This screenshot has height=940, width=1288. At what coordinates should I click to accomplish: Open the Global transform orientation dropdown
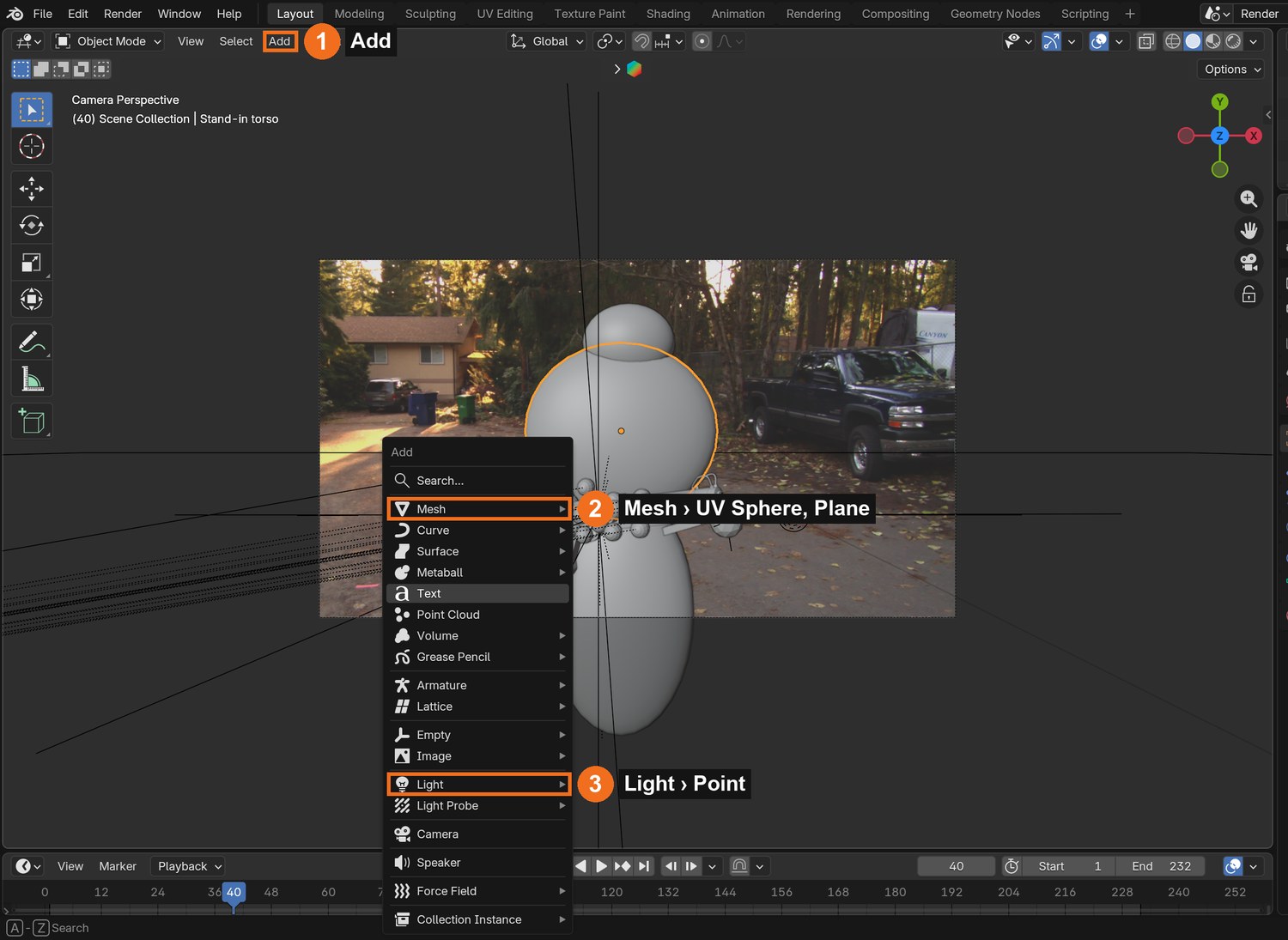547,41
